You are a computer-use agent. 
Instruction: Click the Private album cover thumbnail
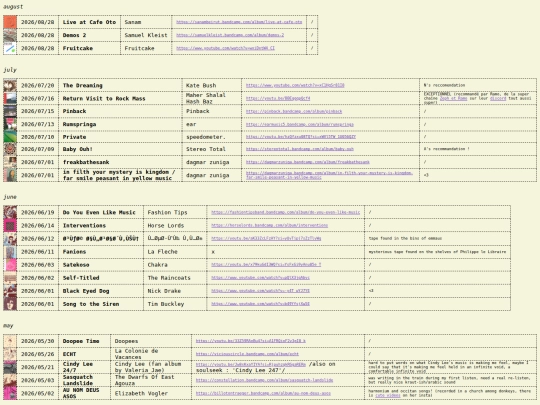[x=10, y=137]
